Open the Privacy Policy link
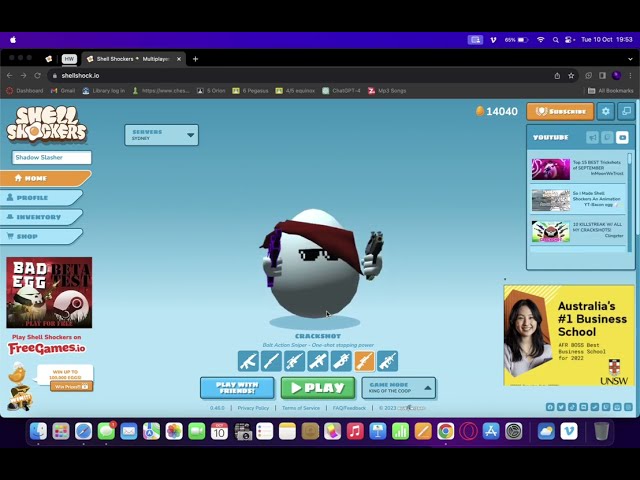 point(253,408)
